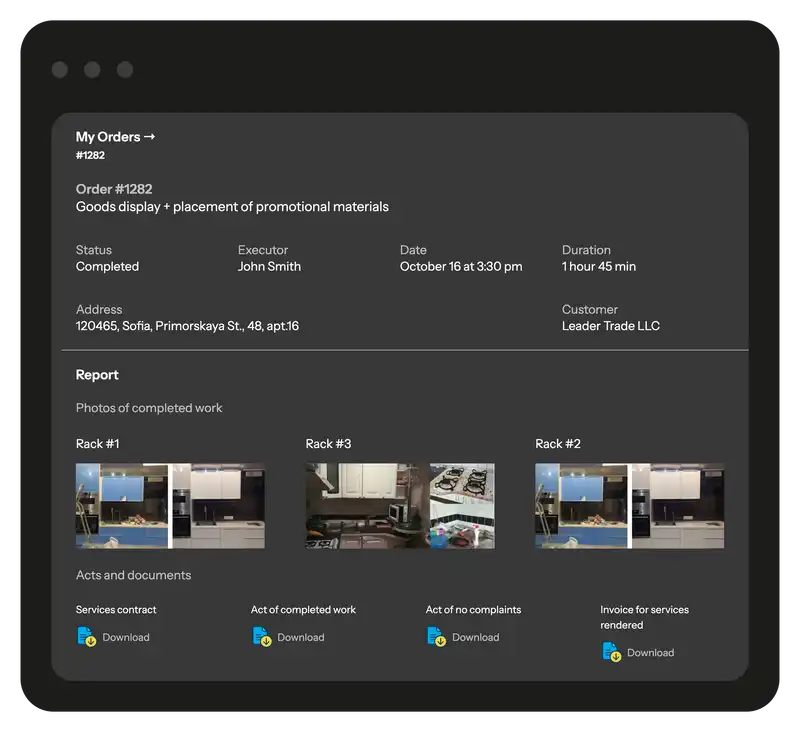
Task: Click the Invoice for services rendered file icon
Action: (x=611, y=653)
